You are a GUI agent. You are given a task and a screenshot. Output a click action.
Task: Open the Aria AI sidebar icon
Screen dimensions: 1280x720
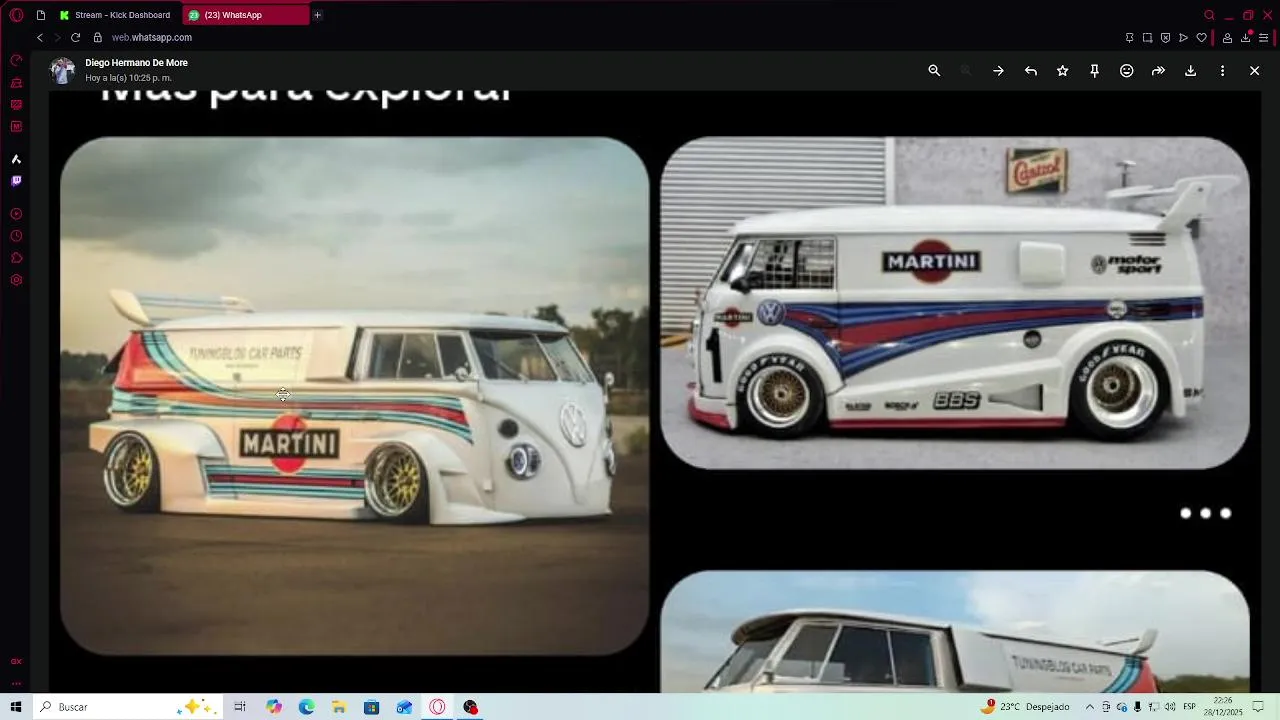click(16, 159)
